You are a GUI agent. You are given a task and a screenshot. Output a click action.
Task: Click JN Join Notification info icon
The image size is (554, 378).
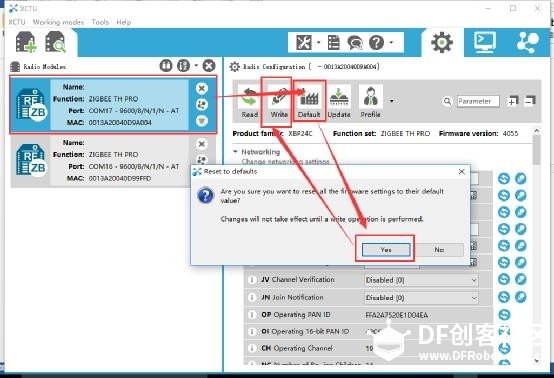(x=252, y=297)
